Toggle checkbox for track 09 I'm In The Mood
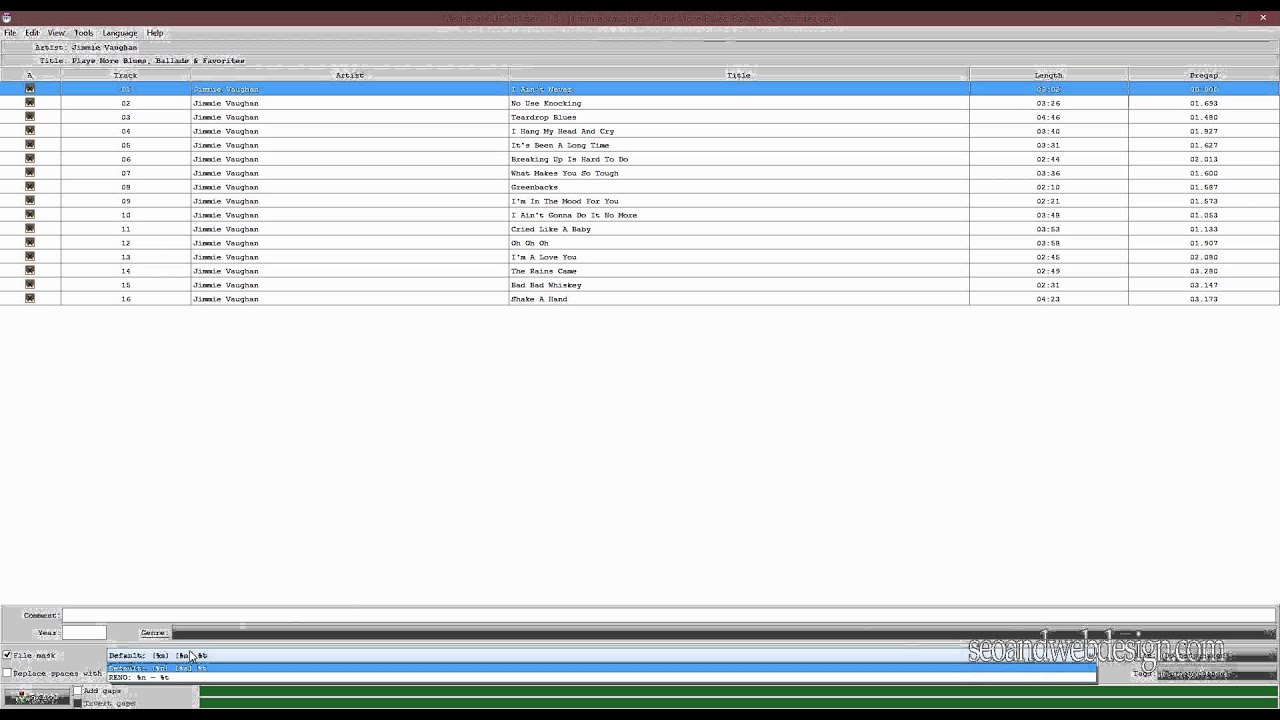This screenshot has height=720, width=1280. pos(30,201)
